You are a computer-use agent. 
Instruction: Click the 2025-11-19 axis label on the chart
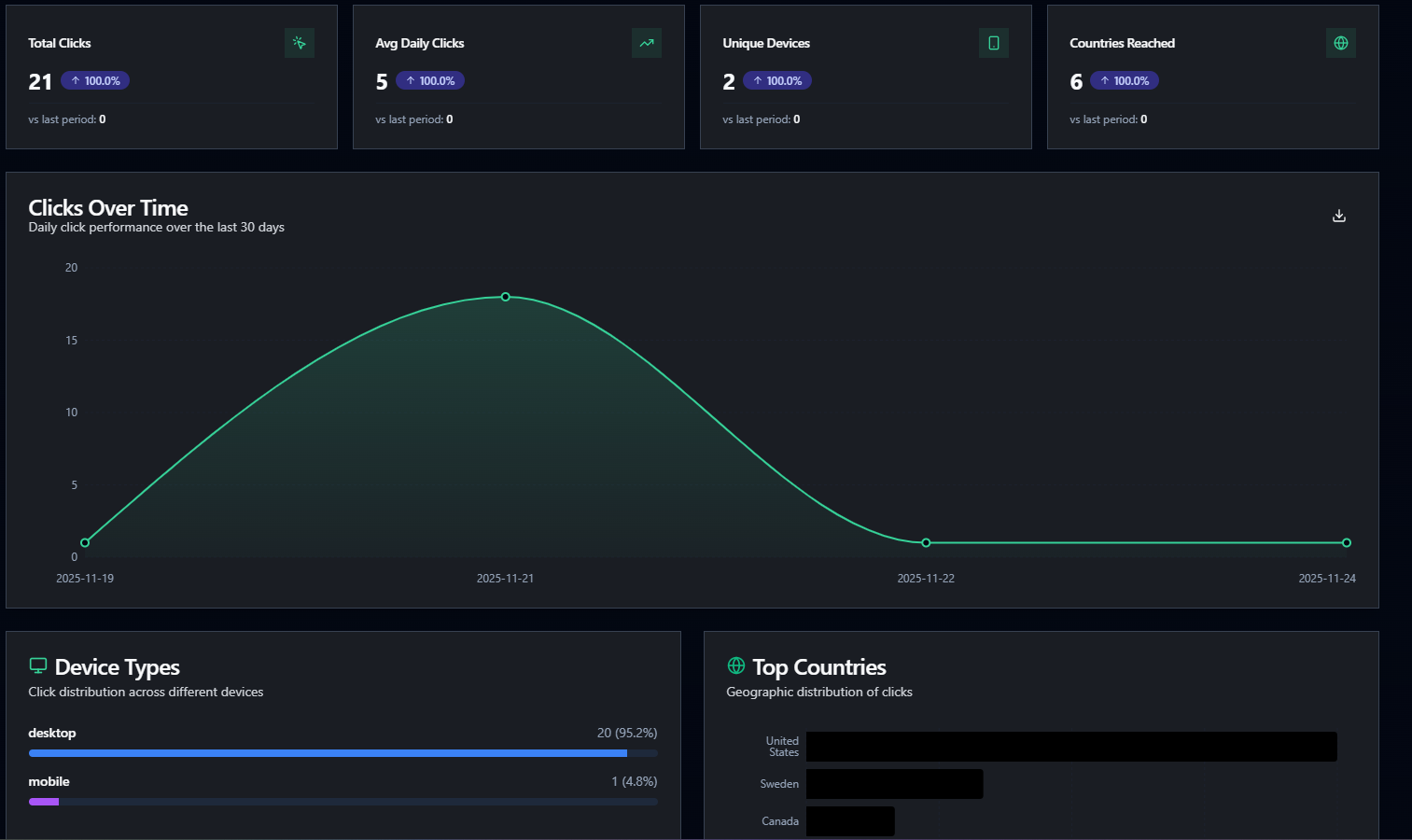click(x=85, y=578)
